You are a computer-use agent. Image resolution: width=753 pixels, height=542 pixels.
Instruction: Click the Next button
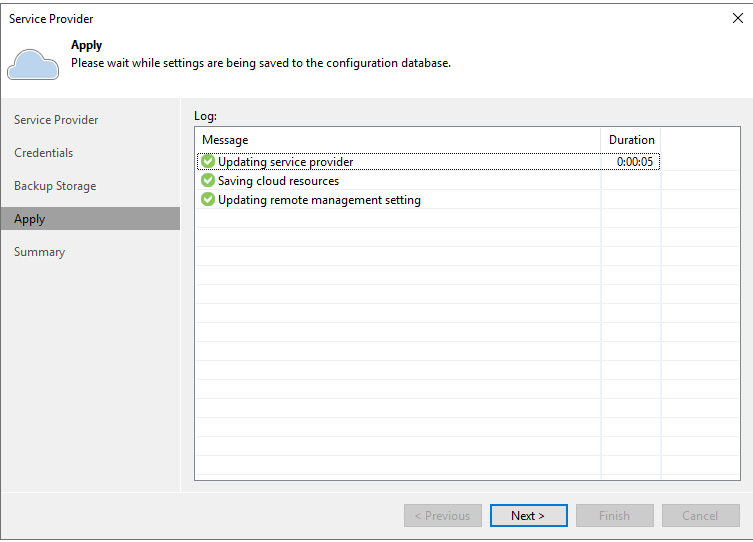coord(528,515)
